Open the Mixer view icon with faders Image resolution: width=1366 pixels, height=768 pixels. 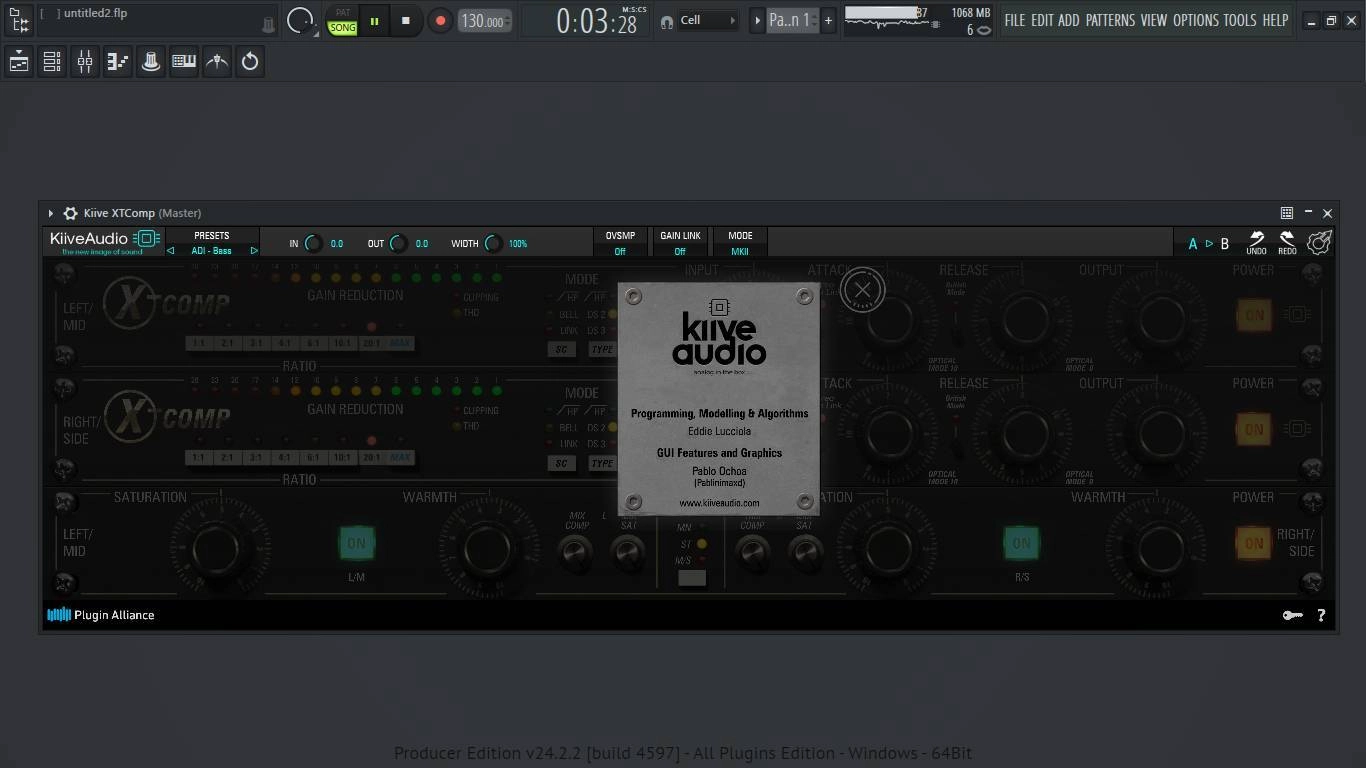(85, 62)
